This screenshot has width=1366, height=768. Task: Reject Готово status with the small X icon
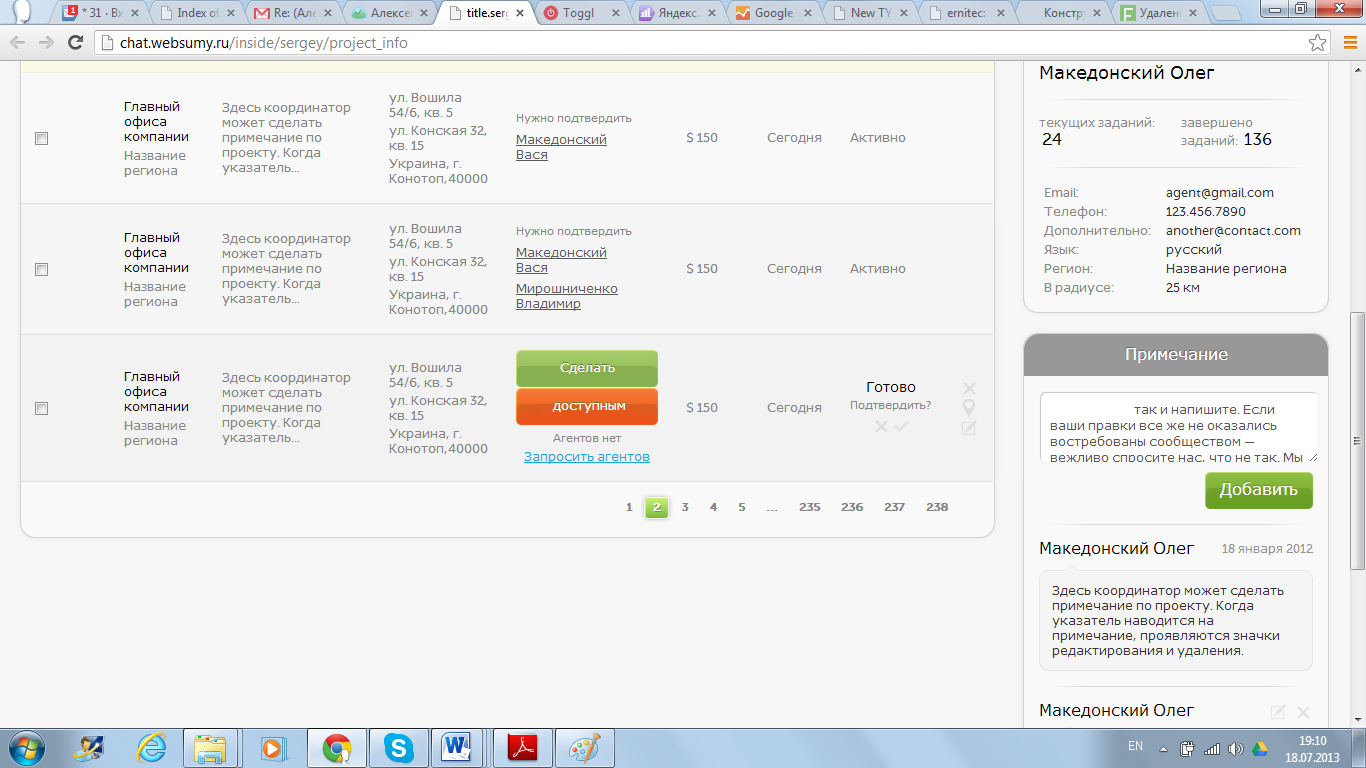[x=881, y=427]
